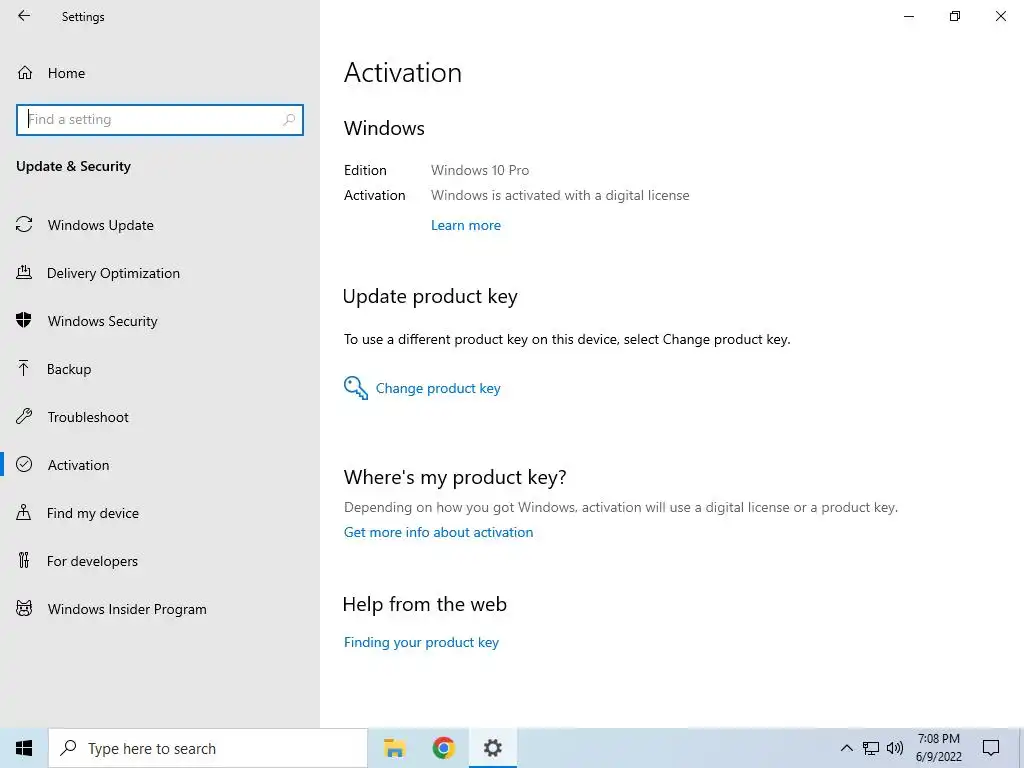1024x768 pixels.
Task: Click 'Windows is activated with a digital license'
Action: [560, 195]
